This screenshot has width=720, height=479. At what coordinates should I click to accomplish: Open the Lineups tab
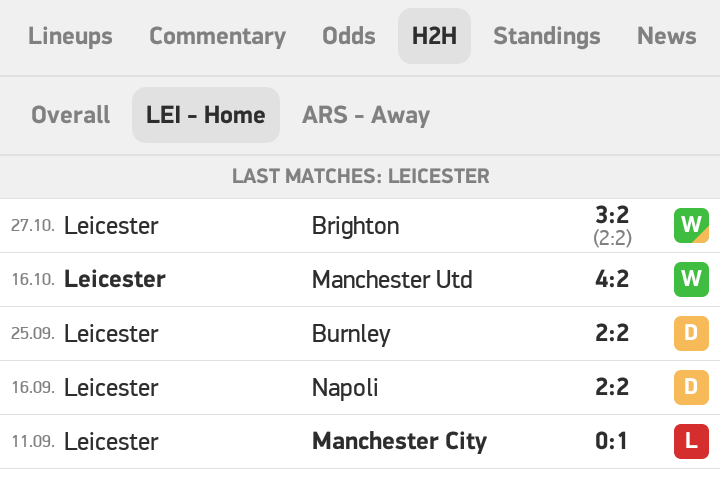tap(70, 36)
